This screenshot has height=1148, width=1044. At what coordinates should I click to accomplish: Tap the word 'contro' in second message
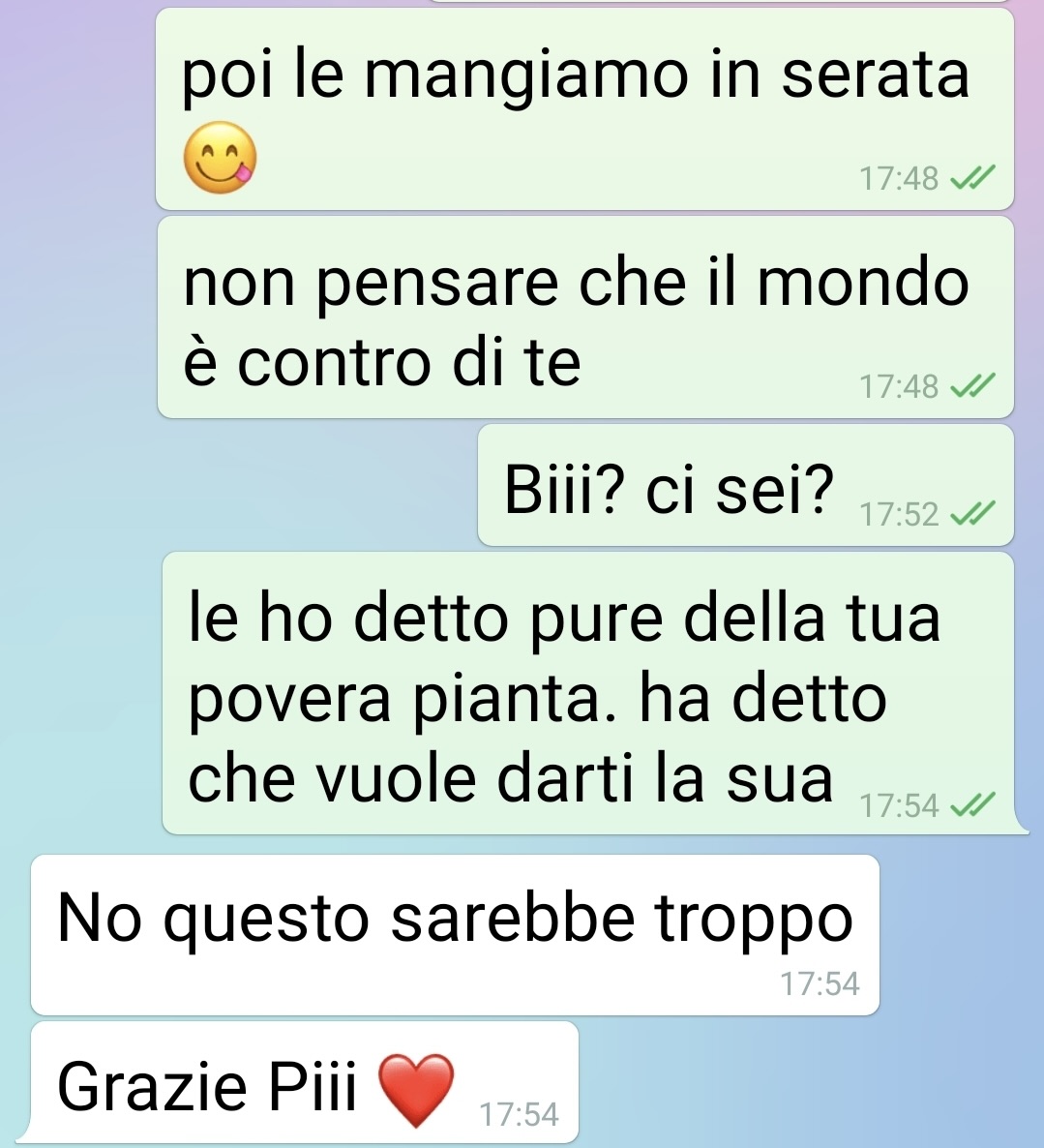[x=335, y=362]
